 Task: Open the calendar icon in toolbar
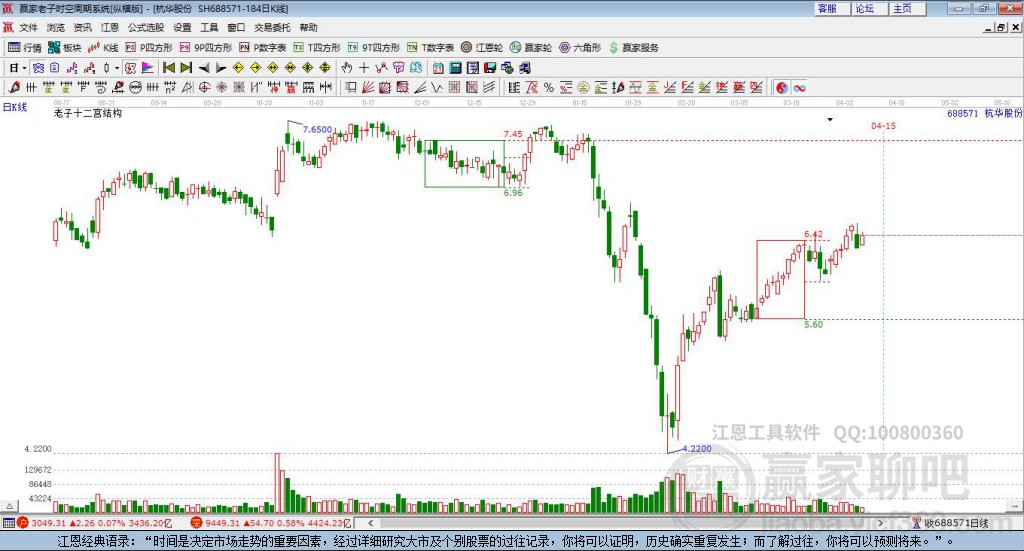tap(438, 68)
